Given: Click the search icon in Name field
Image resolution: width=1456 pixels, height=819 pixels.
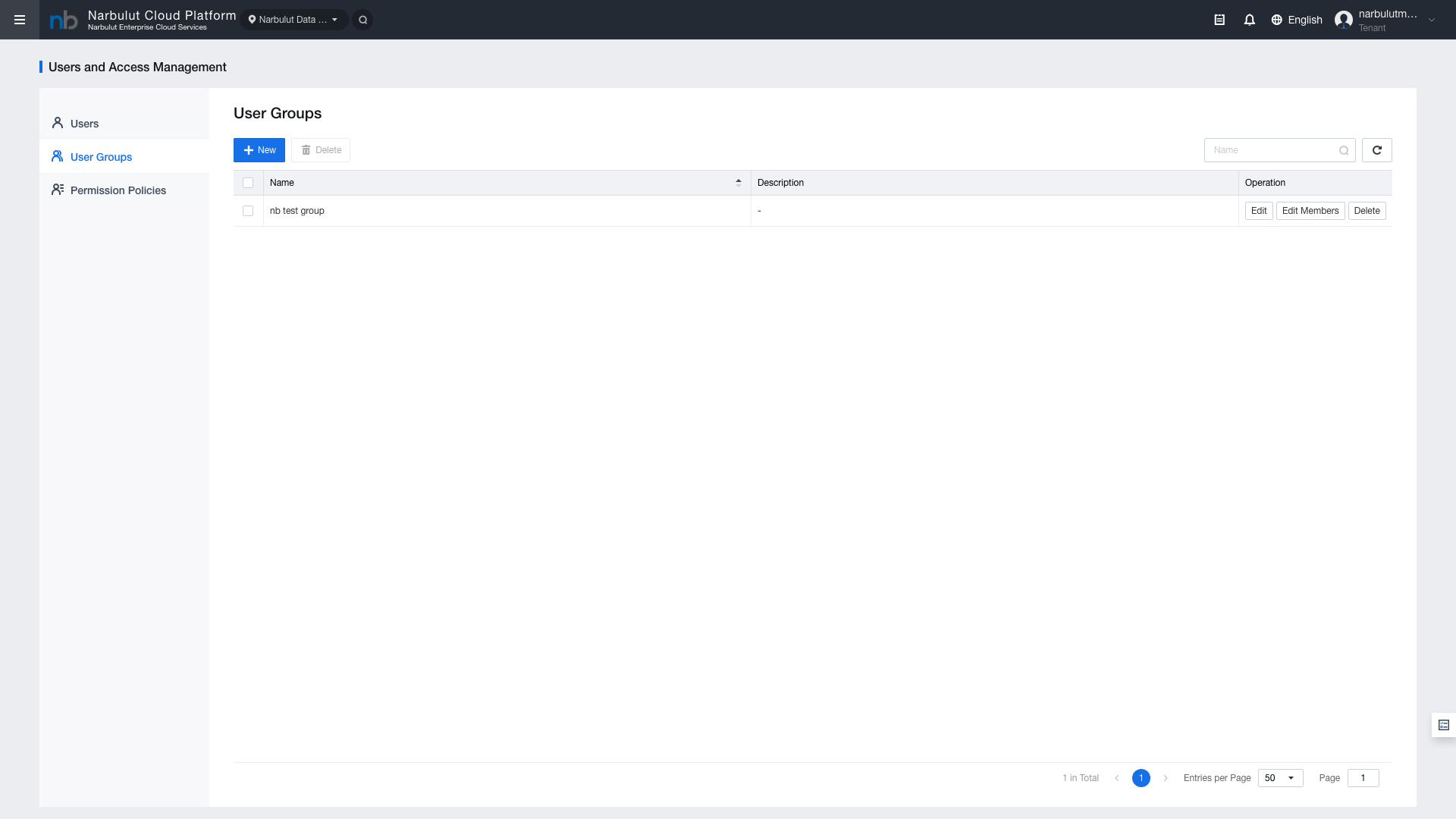Looking at the screenshot, I should (x=1344, y=150).
